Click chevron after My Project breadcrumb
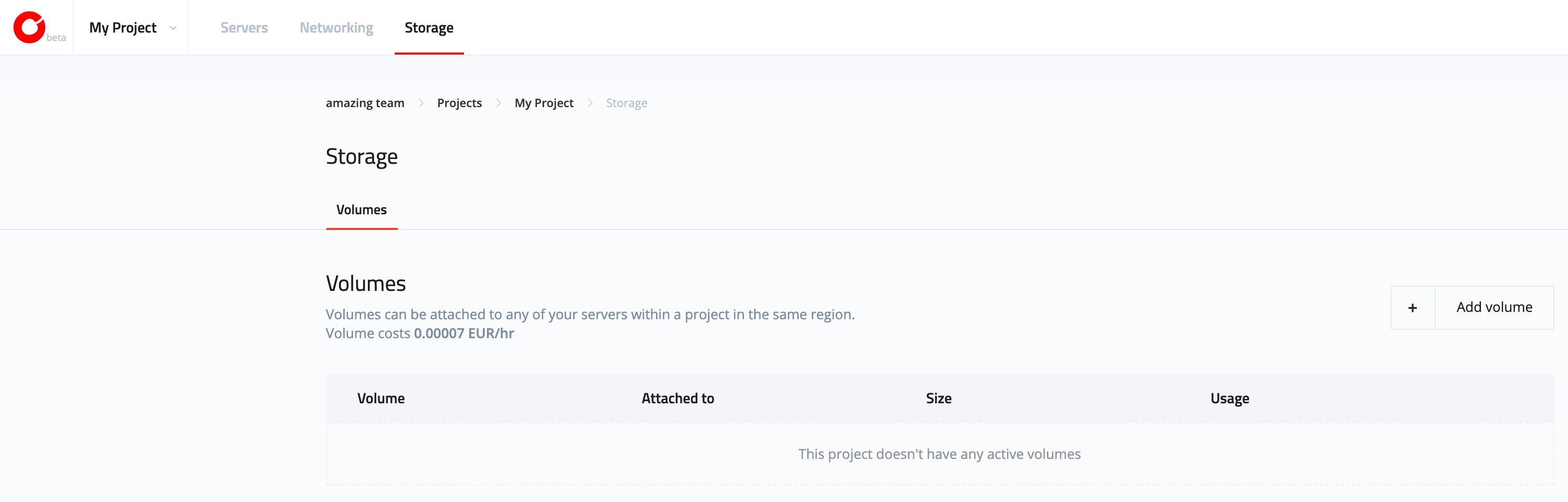The width and height of the screenshot is (1568, 502). point(590,103)
